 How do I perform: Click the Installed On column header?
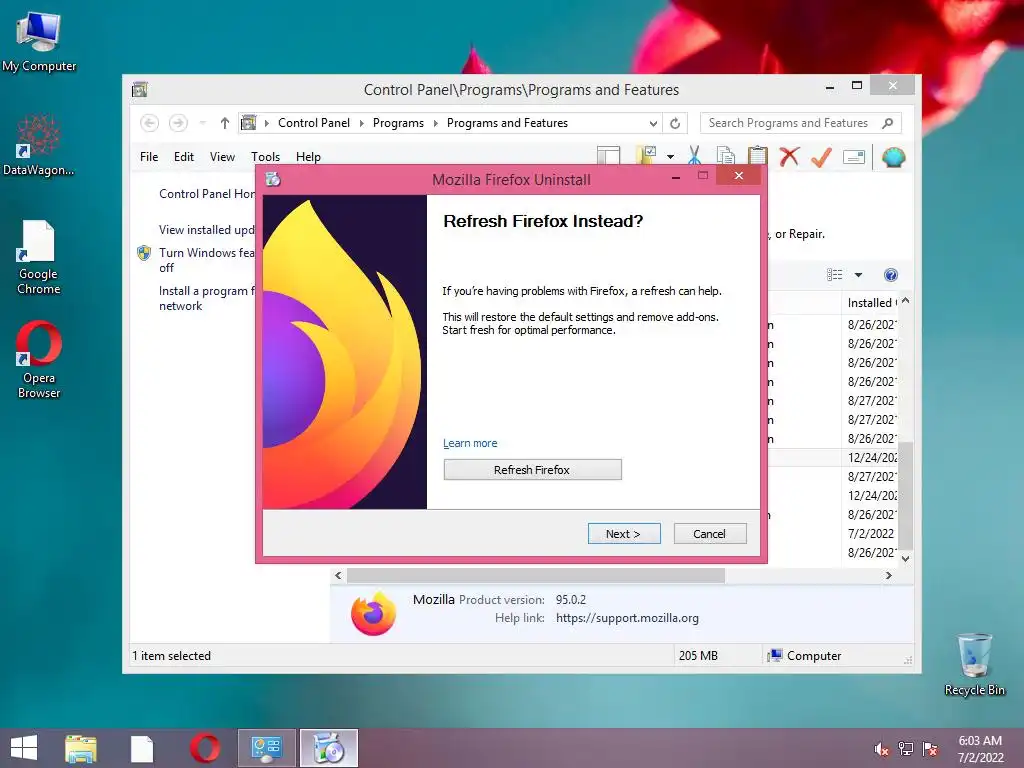pos(871,302)
